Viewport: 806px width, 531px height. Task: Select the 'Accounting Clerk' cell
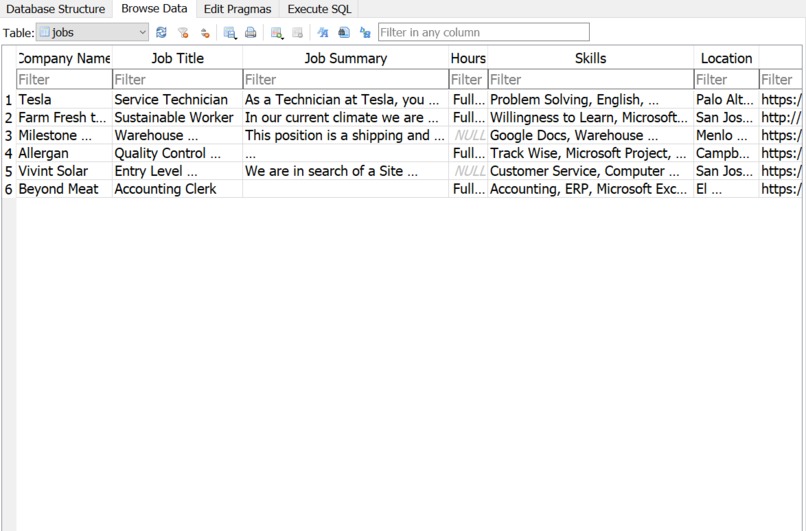pos(177,189)
